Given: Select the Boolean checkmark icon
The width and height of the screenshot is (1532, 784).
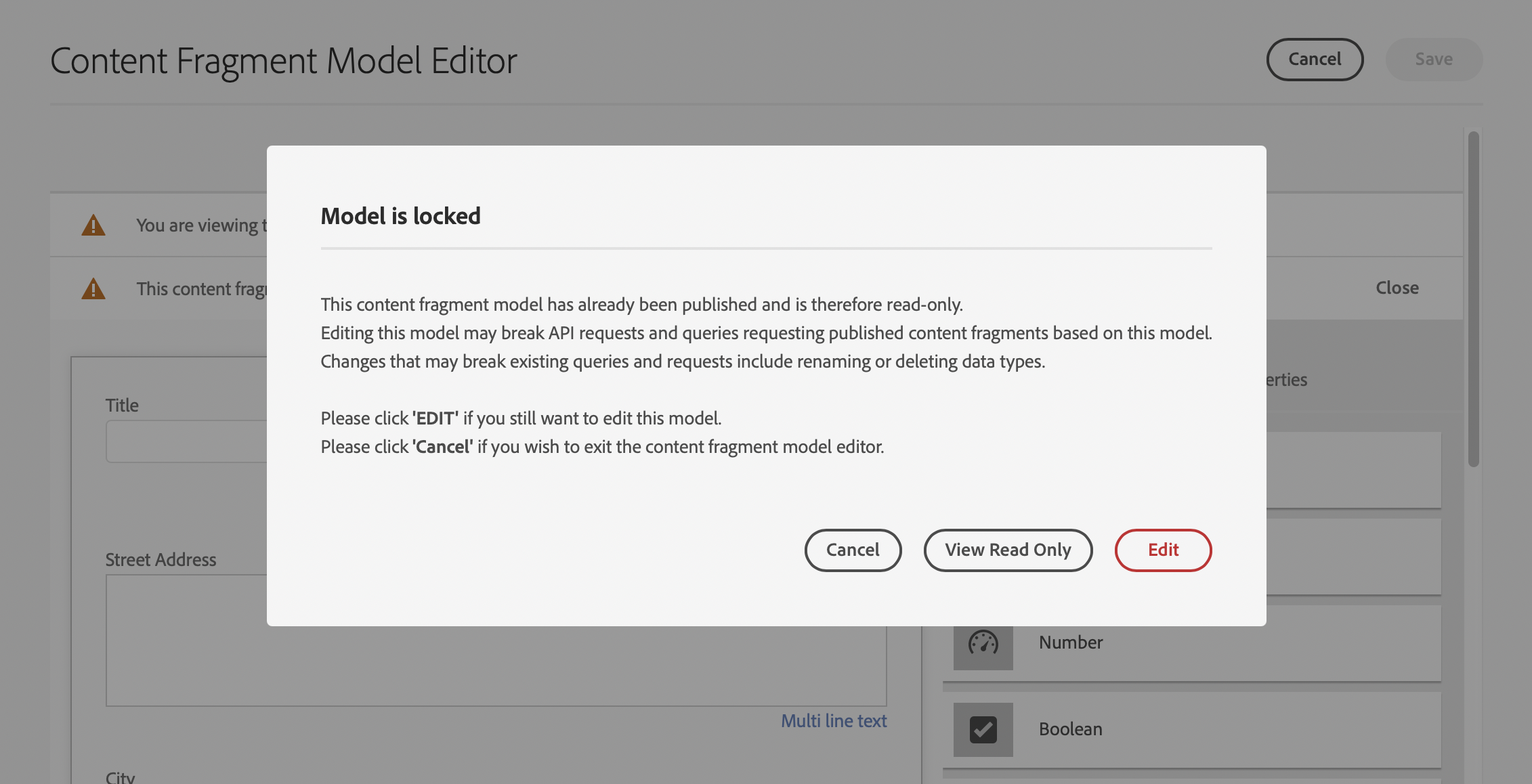Looking at the screenshot, I should [983, 729].
